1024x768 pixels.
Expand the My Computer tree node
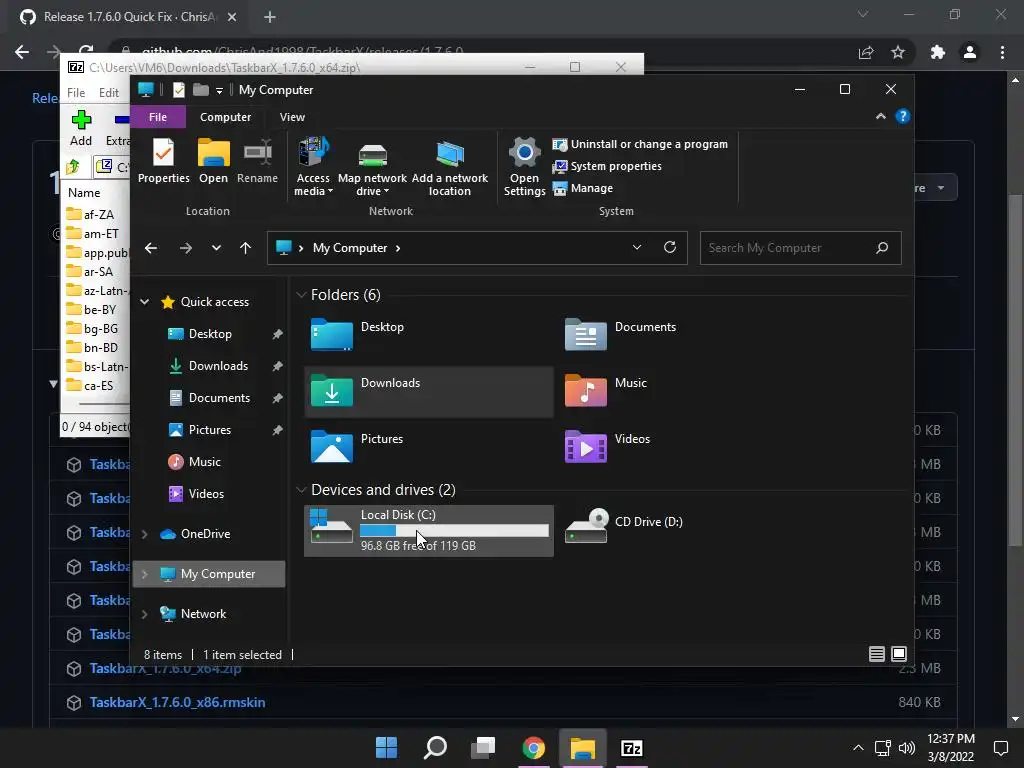[145, 574]
